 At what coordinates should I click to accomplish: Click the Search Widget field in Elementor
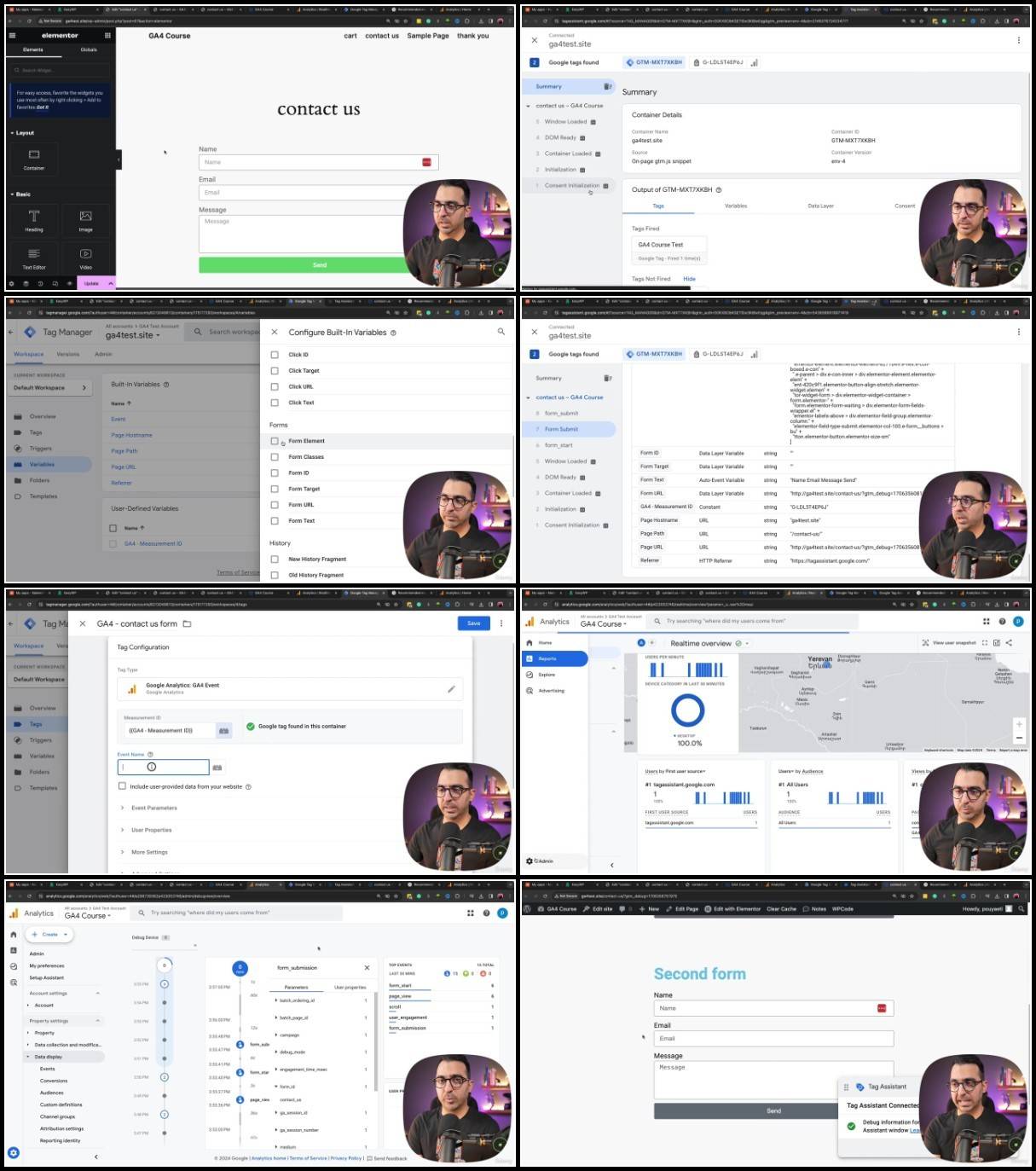coord(60,71)
